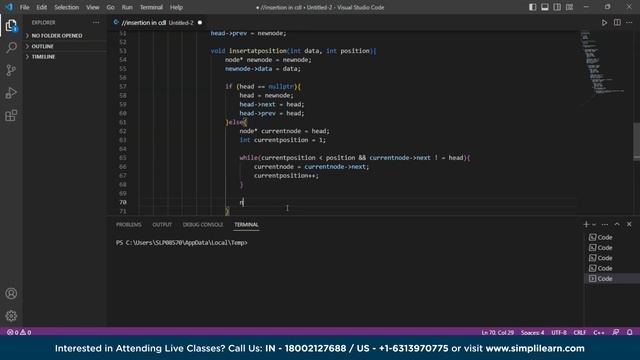
Task: Open the Go menu
Action: coord(111,7)
